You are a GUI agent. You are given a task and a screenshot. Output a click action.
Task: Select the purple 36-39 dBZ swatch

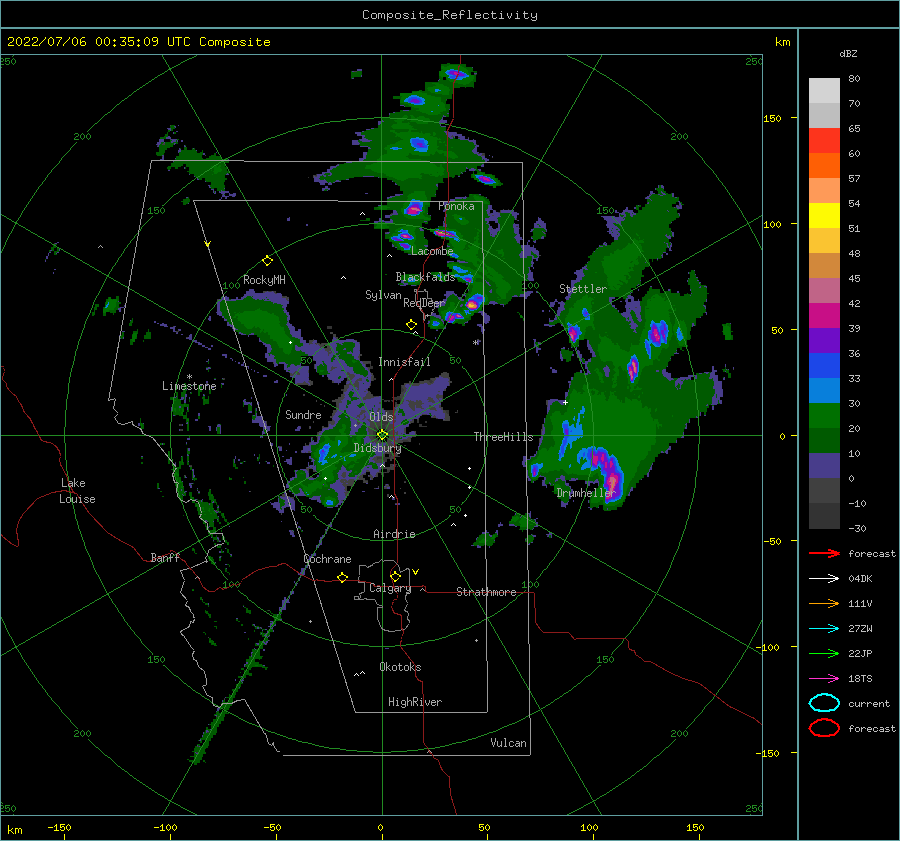click(x=824, y=341)
